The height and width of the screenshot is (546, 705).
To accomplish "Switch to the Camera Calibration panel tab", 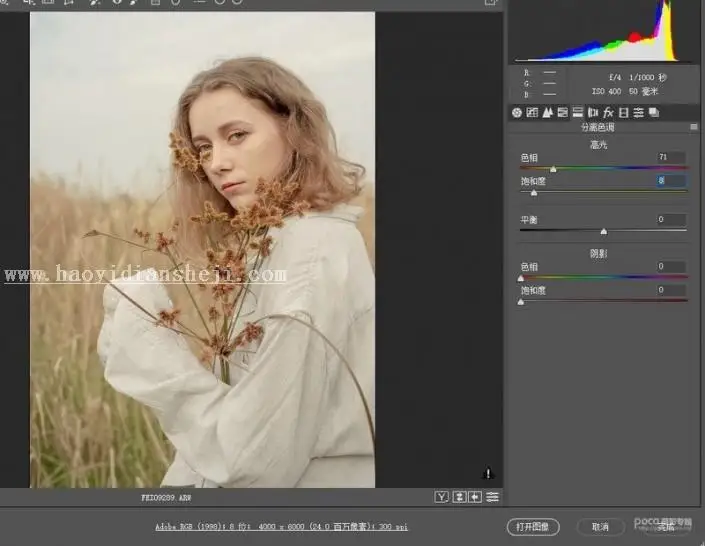I will click(624, 112).
